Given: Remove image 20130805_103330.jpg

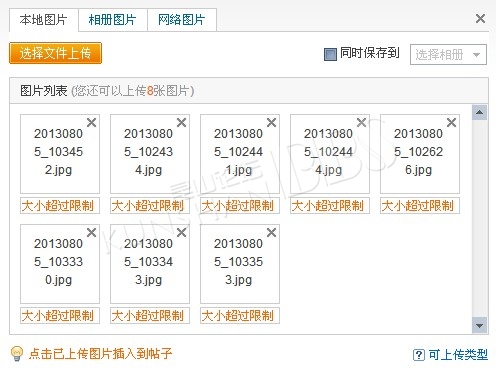Looking at the screenshot, I should tap(91, 232).
